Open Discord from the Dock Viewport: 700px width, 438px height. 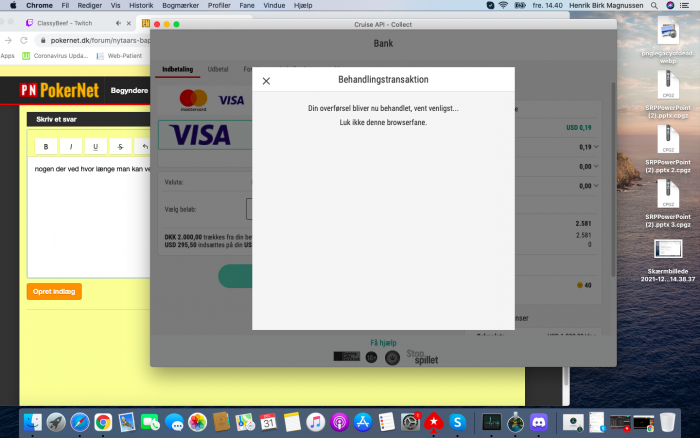point(539,422)
